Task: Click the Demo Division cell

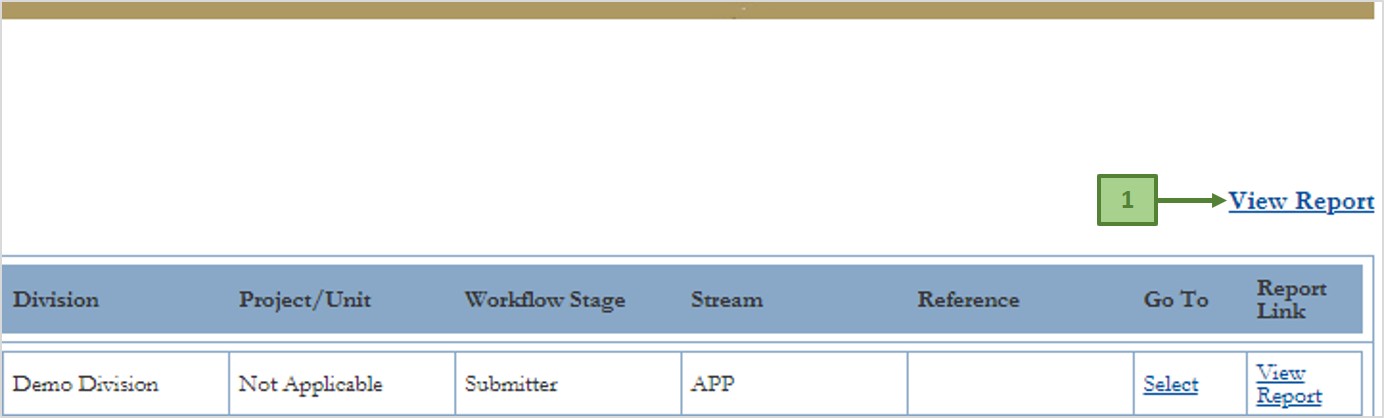Action: [85, 385]
